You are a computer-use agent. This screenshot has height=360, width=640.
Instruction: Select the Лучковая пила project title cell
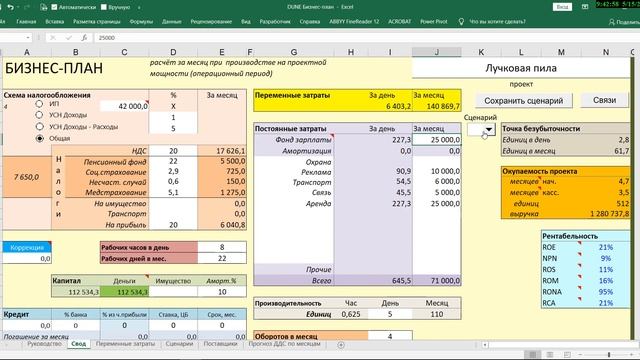521,68
